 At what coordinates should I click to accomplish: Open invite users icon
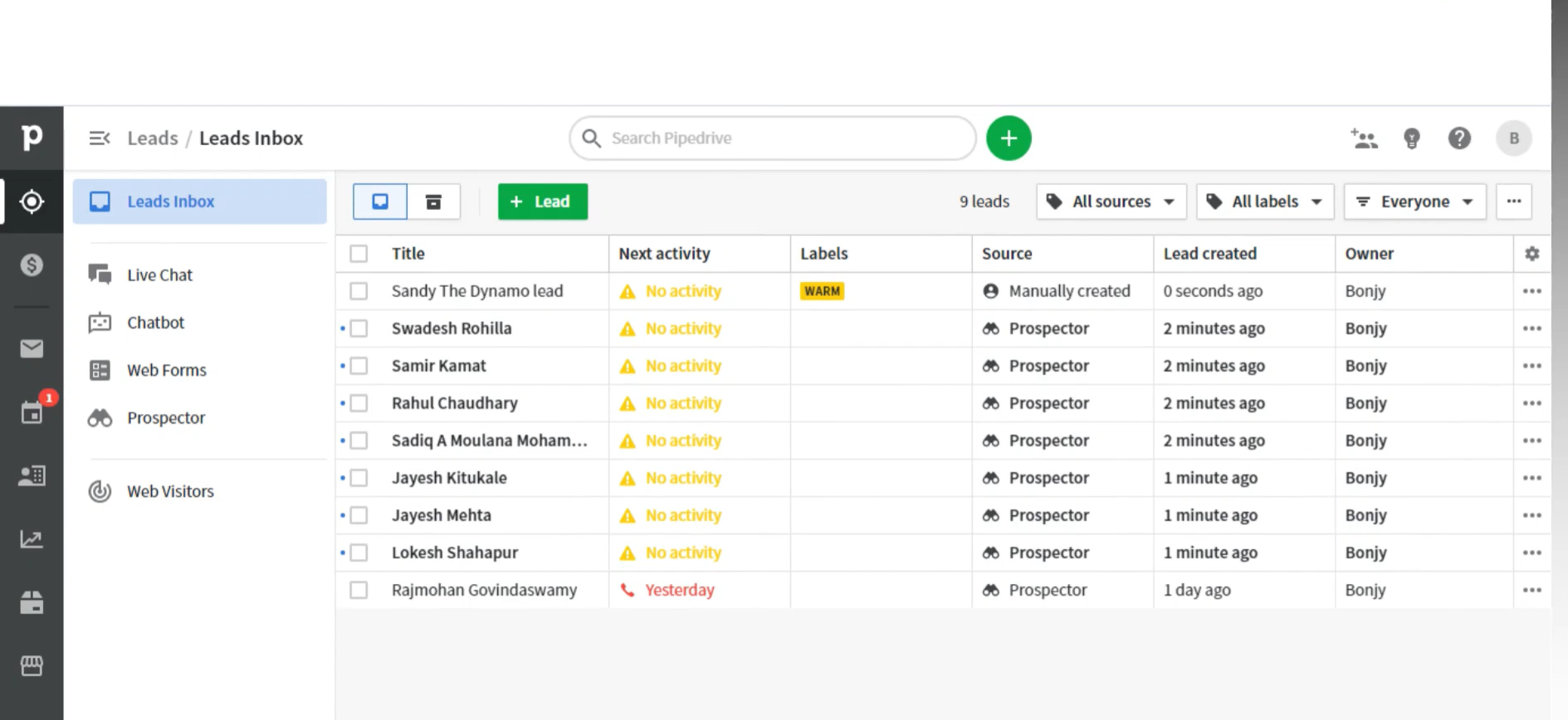pos(1364,138)
